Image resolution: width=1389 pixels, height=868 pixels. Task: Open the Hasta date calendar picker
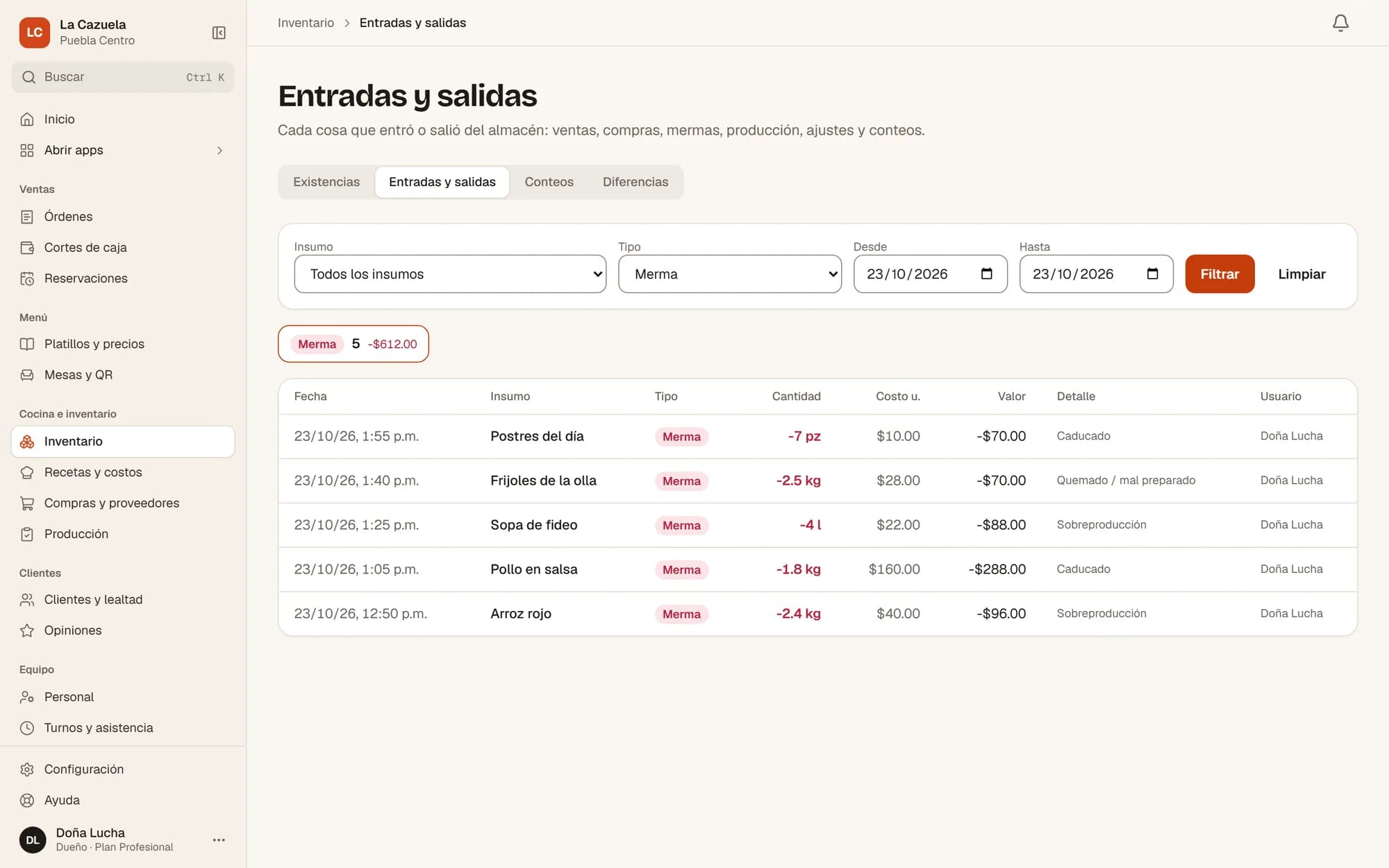pyautogui.click(x=1152, y=274)
